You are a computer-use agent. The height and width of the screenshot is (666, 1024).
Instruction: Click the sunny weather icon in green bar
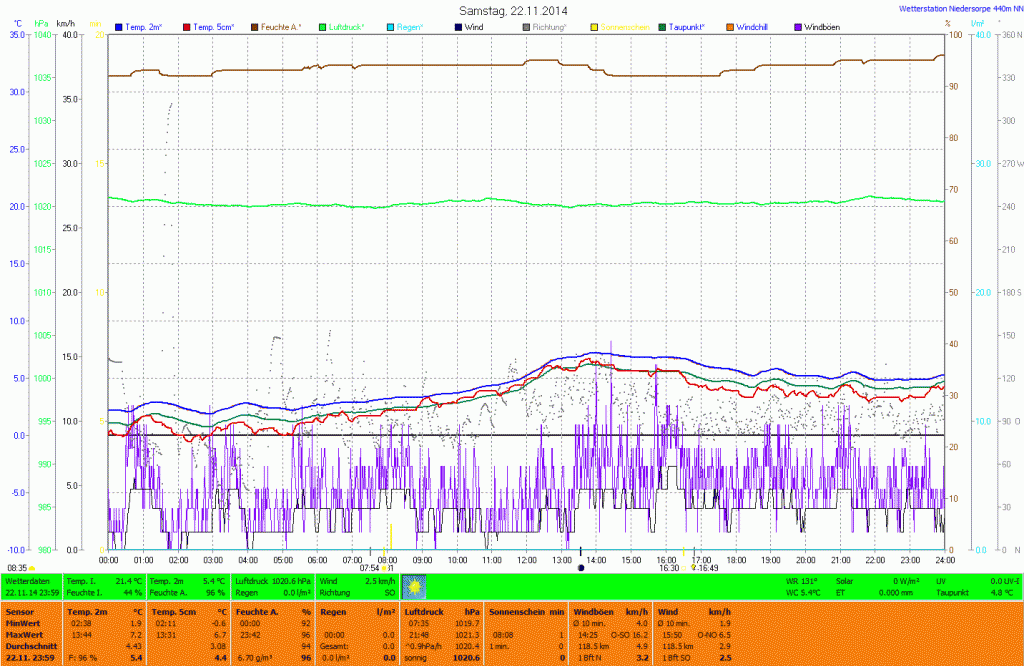click(x=414, y=586)
